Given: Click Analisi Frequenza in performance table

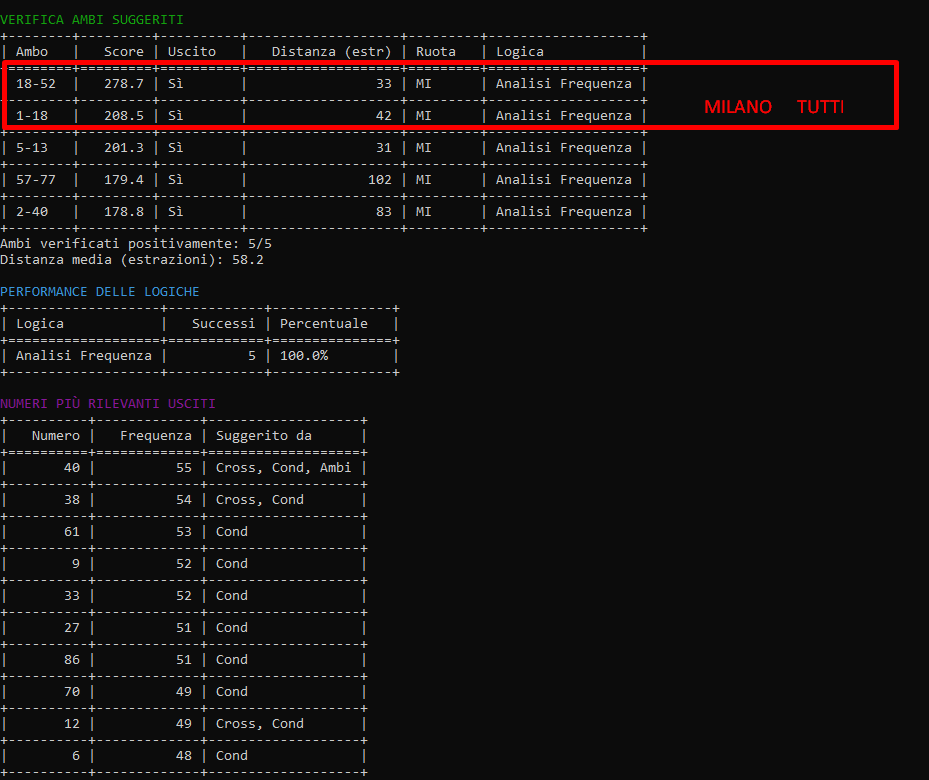Looking at the screenshot, I should (x=84, y=355).
